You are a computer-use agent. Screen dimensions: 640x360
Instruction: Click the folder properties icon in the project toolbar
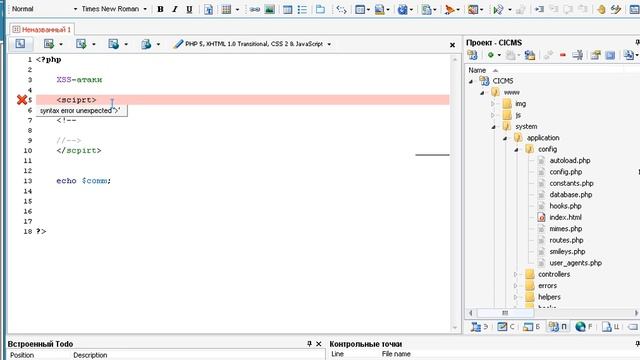(596, 55)
